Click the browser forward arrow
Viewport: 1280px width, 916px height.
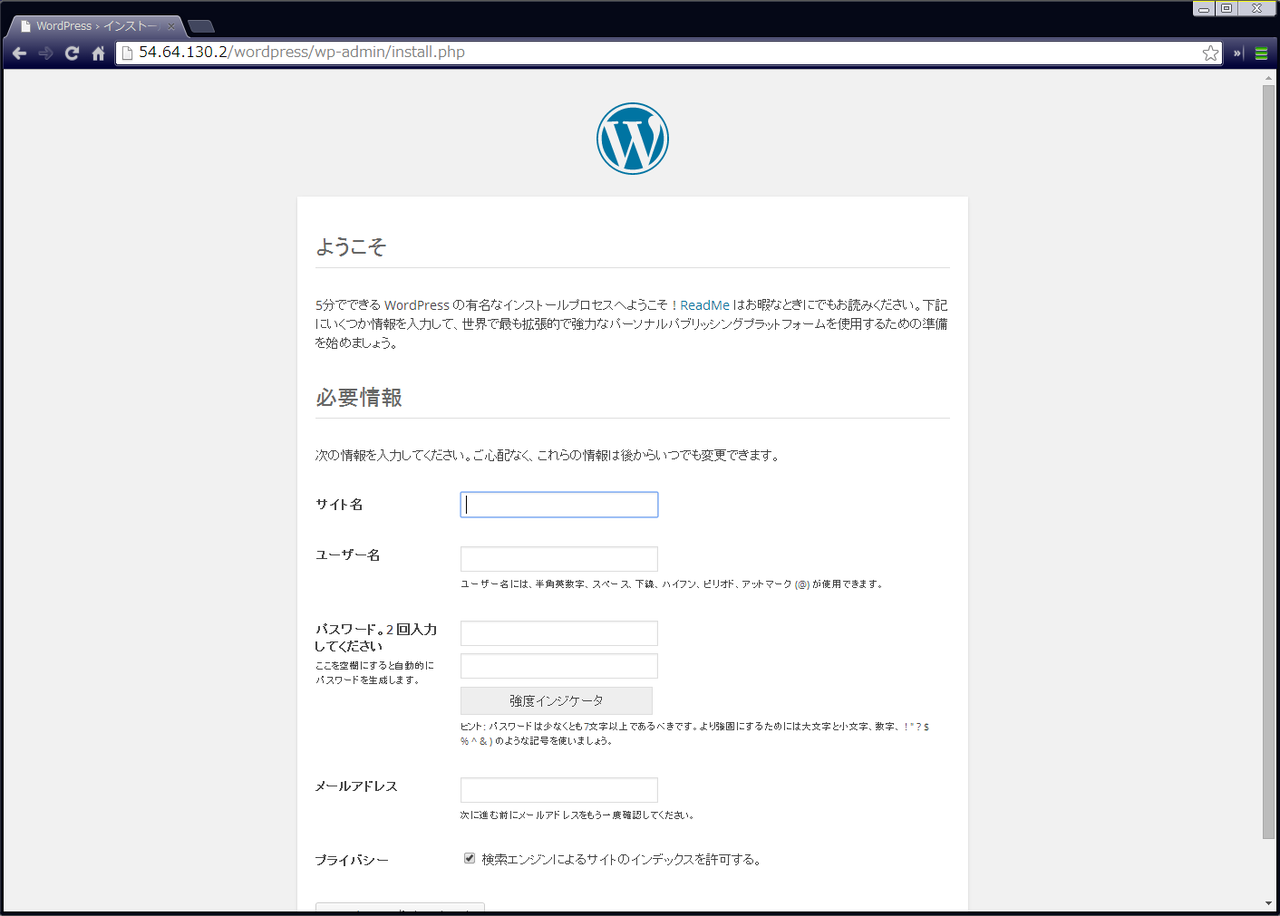pos(45,53)
